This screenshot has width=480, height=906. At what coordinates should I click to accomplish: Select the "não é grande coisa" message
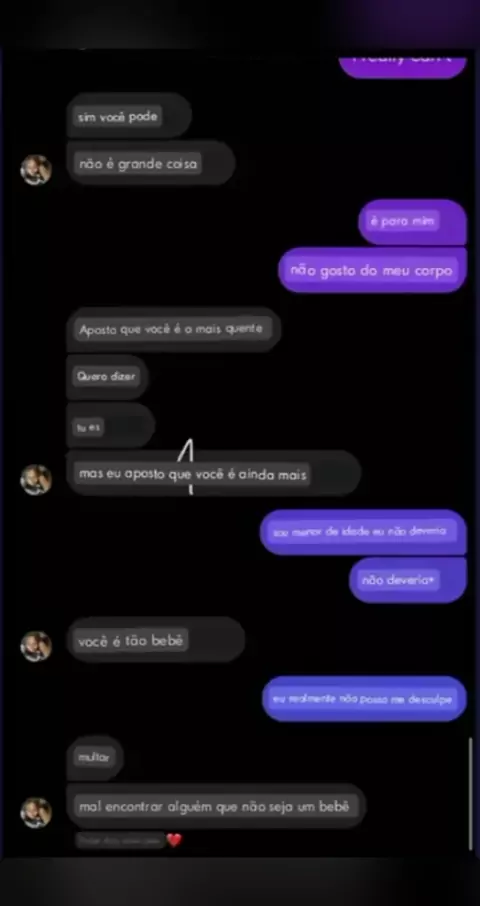[x=151, y=164]
